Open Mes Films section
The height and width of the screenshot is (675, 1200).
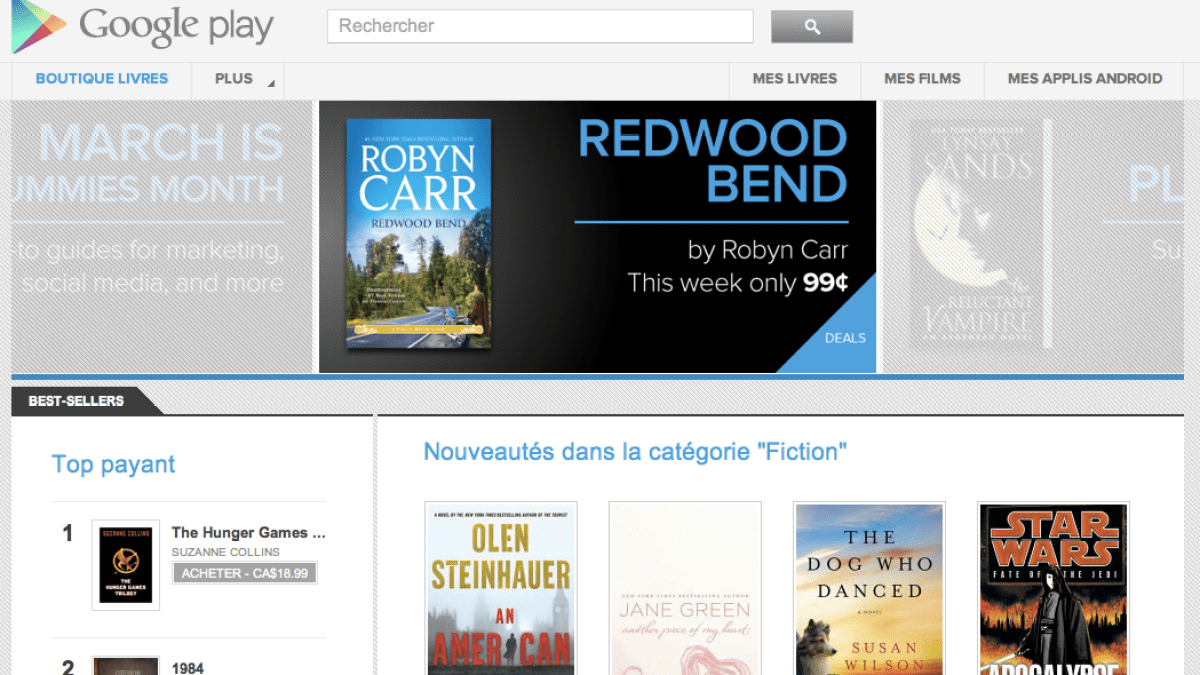922,79
